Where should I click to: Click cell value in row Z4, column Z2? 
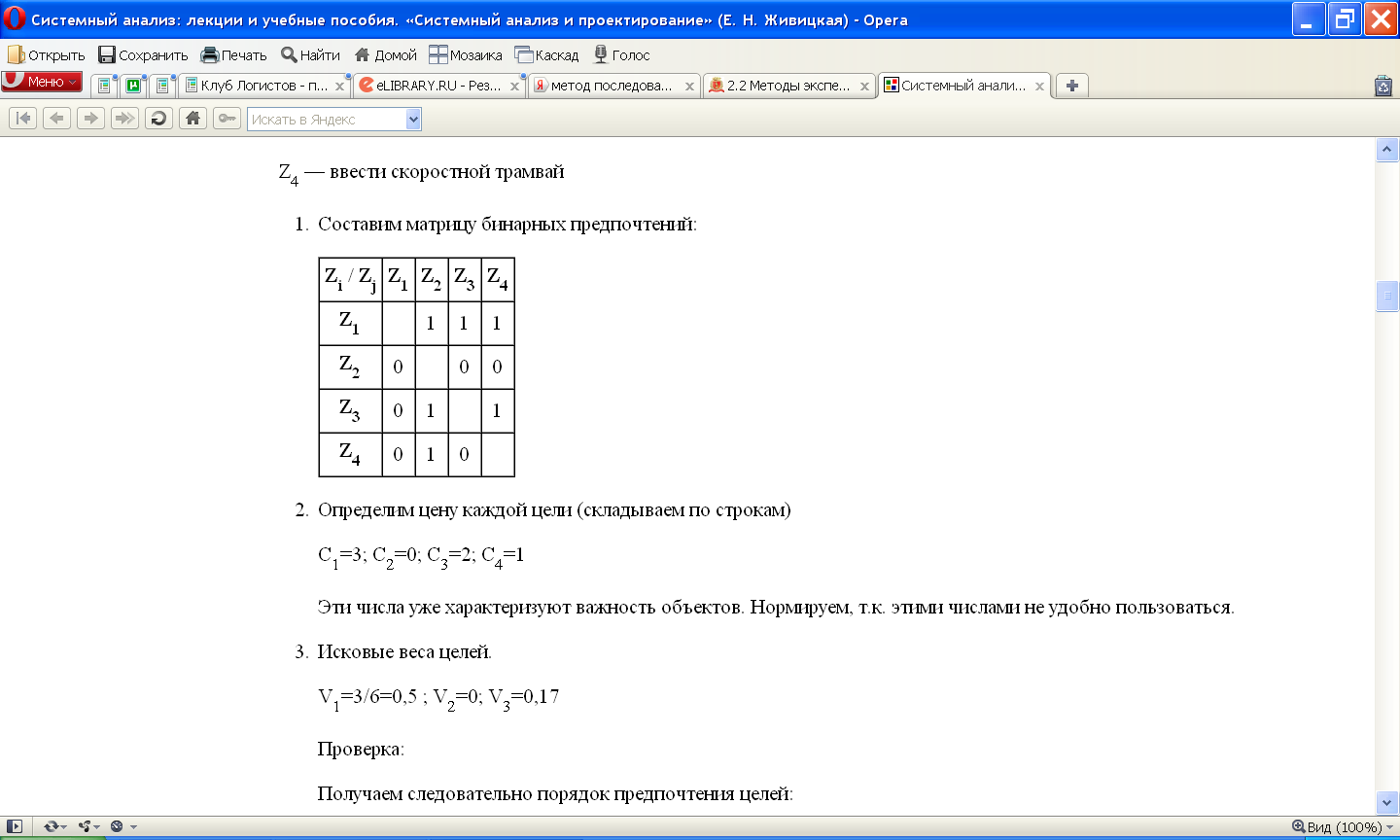(431, 454)
